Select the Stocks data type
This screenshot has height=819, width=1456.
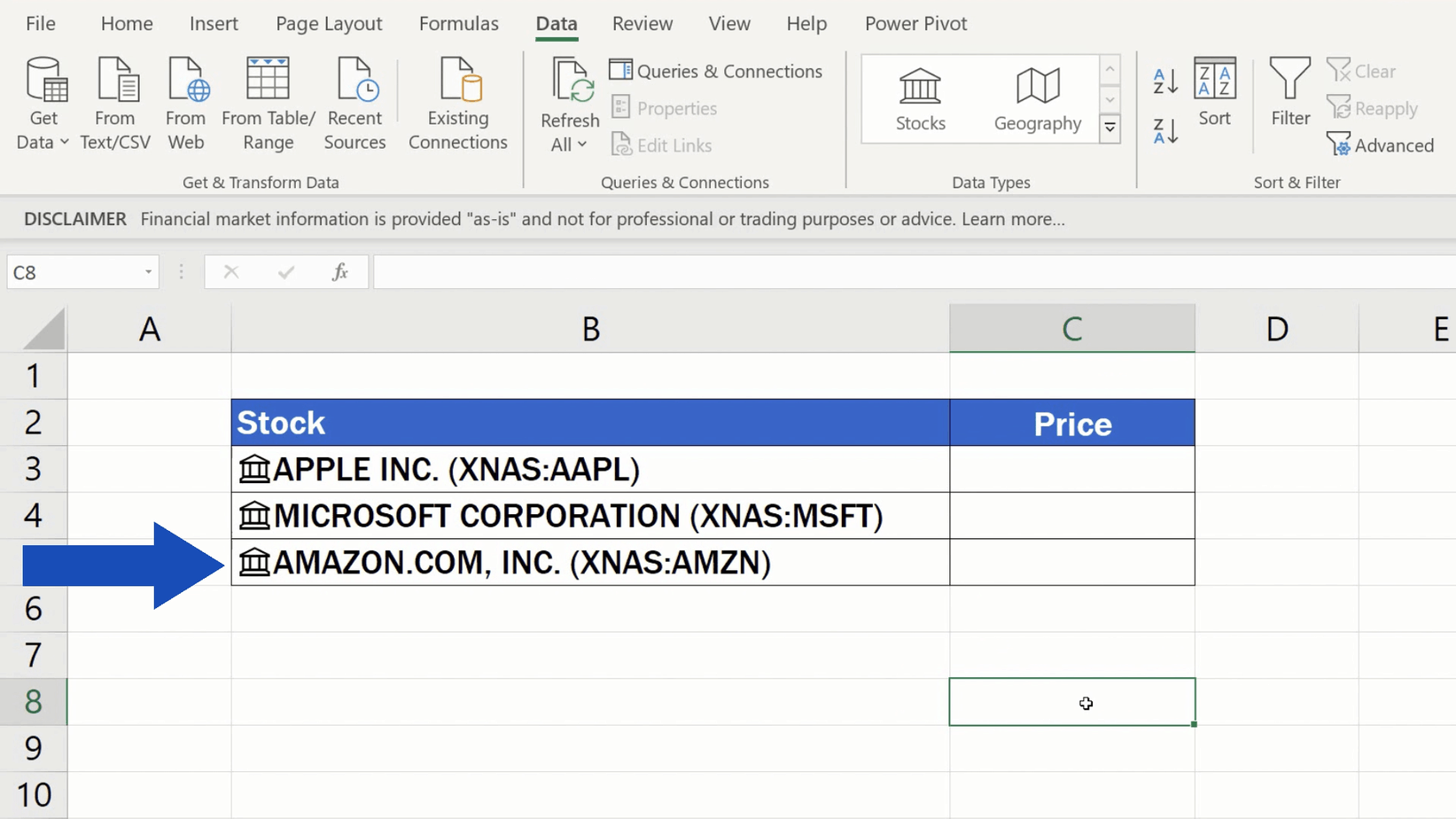tap(919, 97)
